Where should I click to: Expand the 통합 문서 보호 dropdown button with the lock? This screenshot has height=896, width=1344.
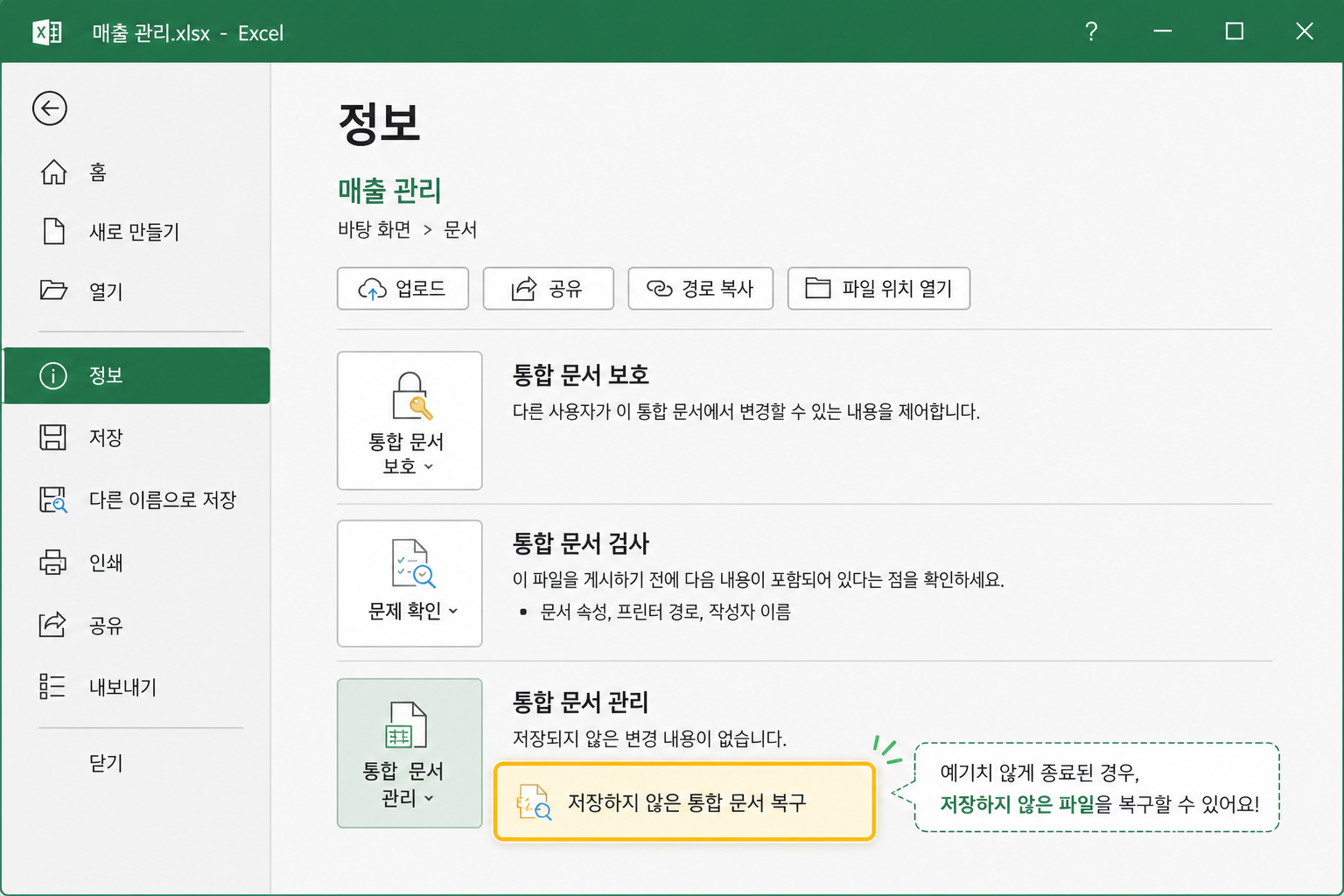[x=409, y=421]
